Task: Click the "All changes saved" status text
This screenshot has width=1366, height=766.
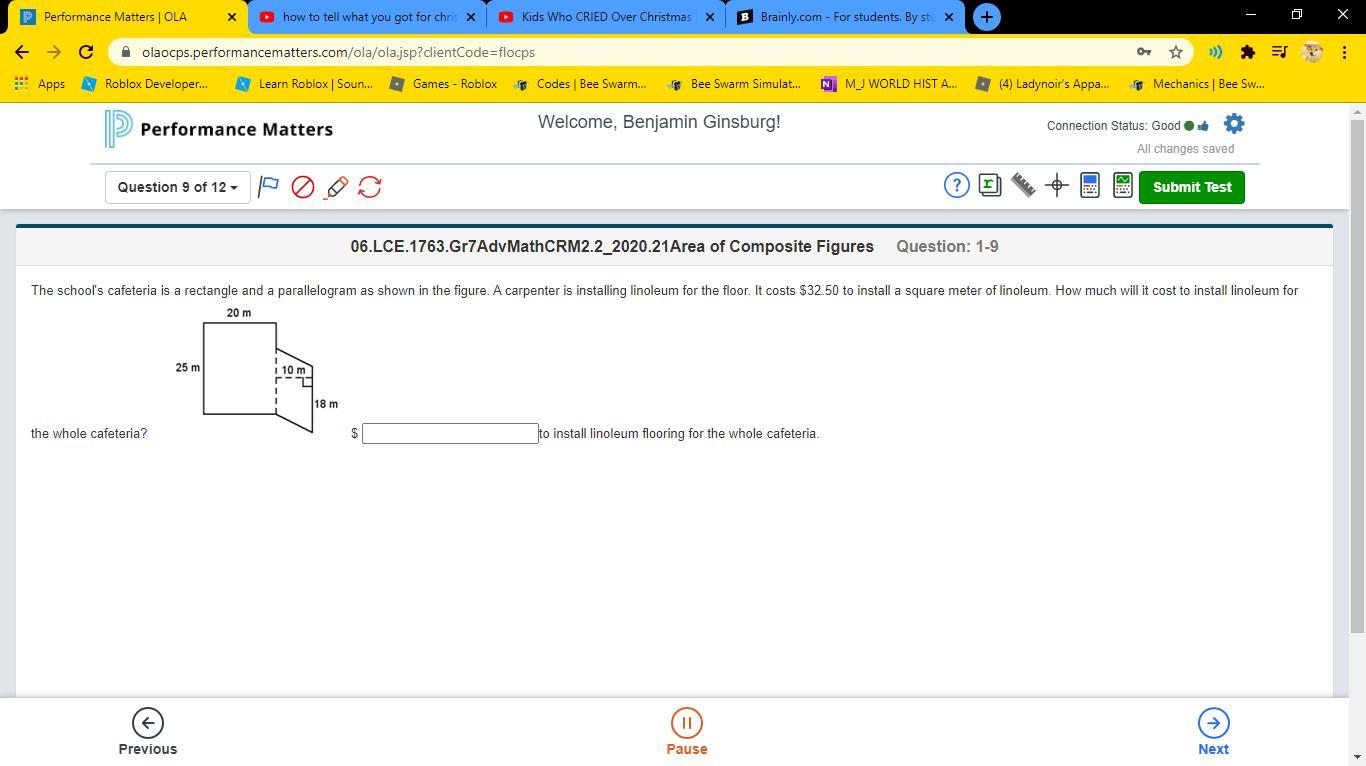Action: 1185,149
